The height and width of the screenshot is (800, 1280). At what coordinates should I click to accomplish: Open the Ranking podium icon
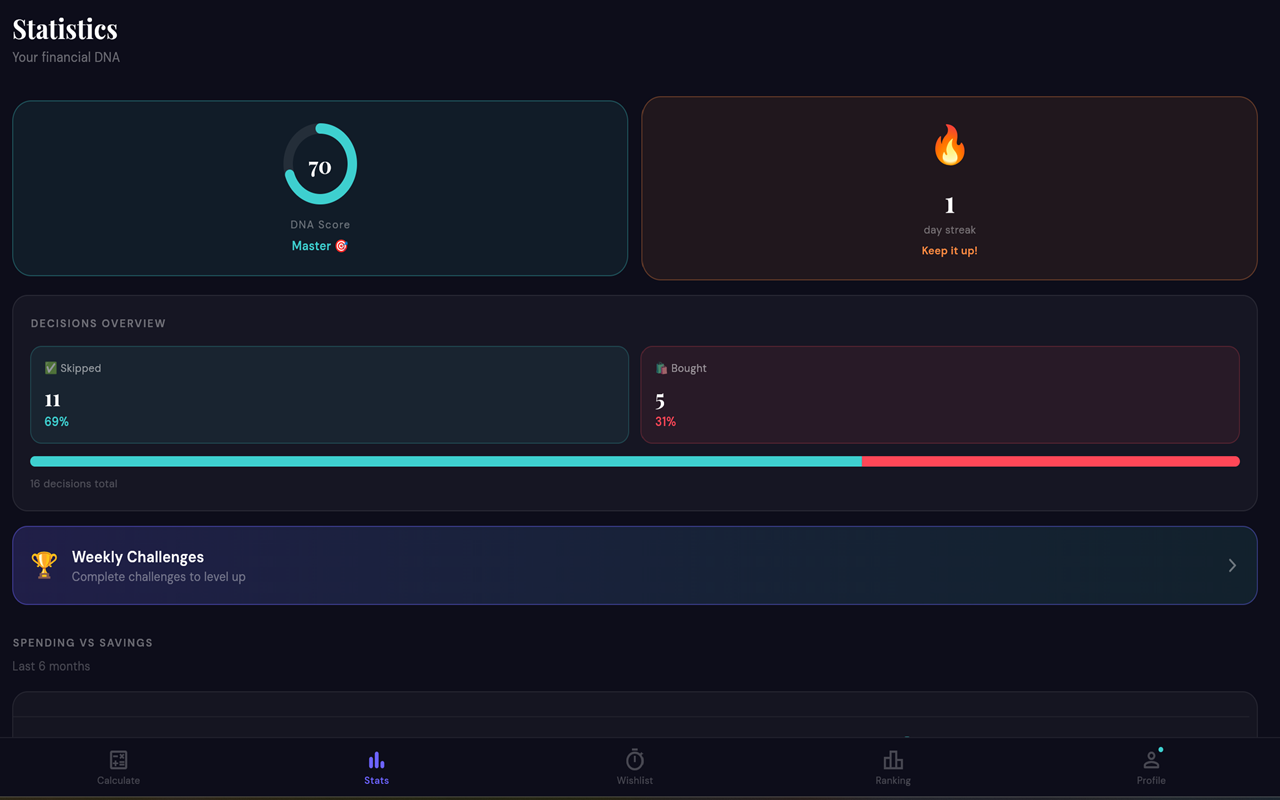click(893, 760)
